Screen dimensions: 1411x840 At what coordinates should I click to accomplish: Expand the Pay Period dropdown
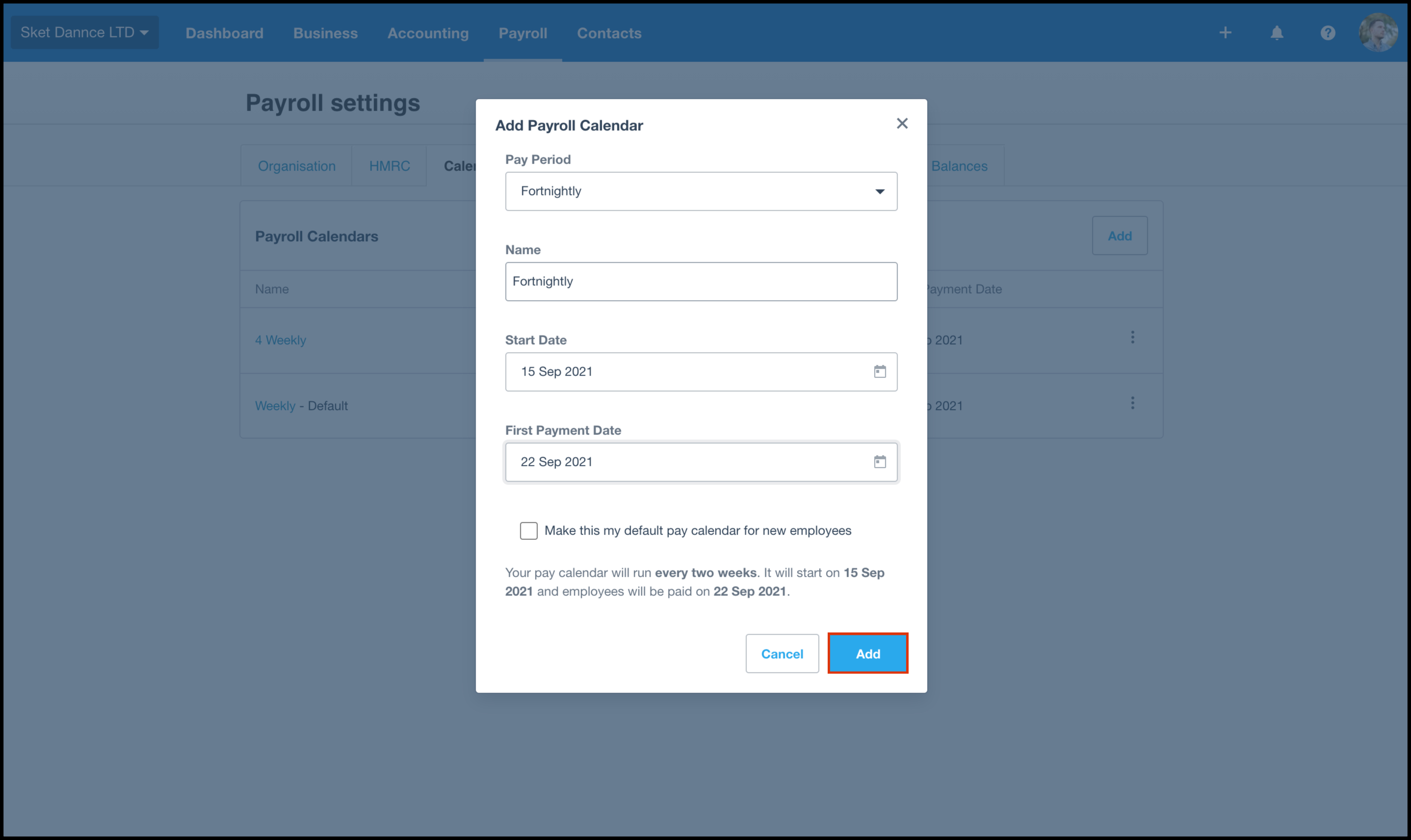click(701, 191)
